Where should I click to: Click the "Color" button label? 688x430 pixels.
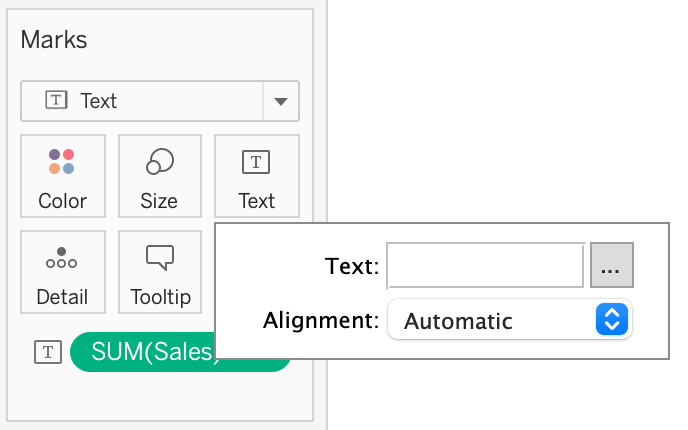point(62,200)
